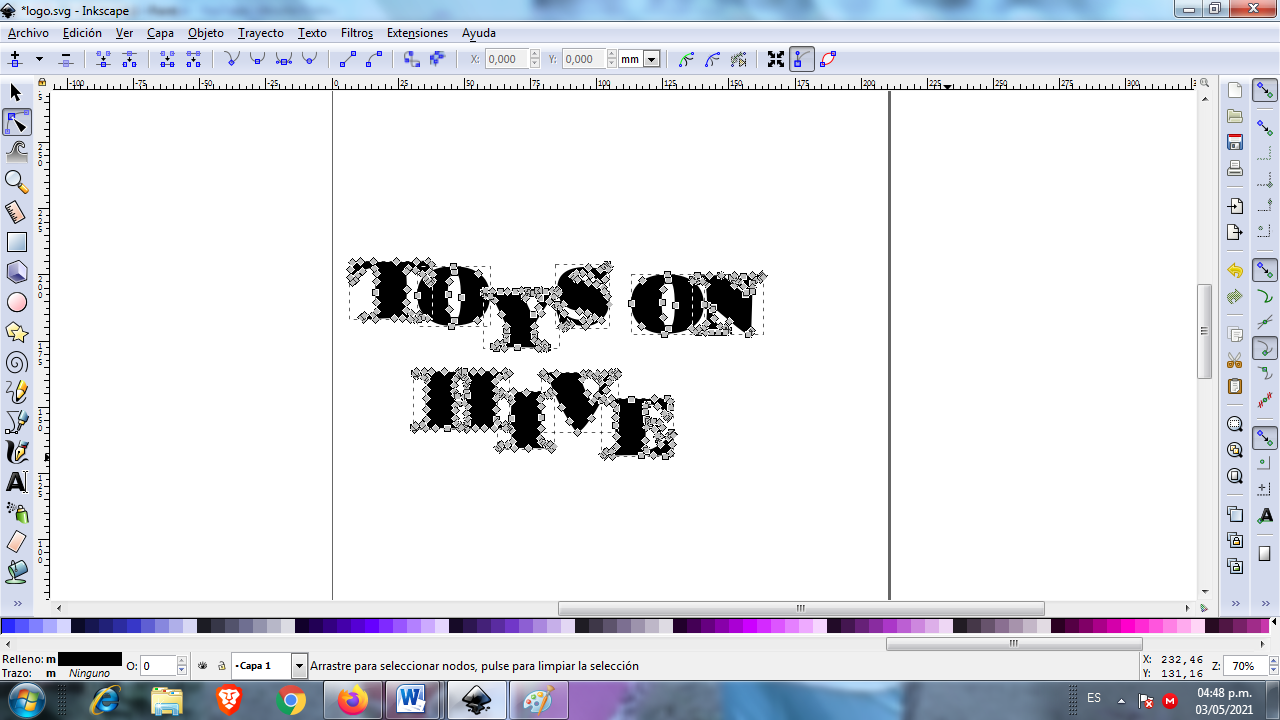Join selected nodes
Viewport: 1280px width, 720px height.
coord(103,59)
